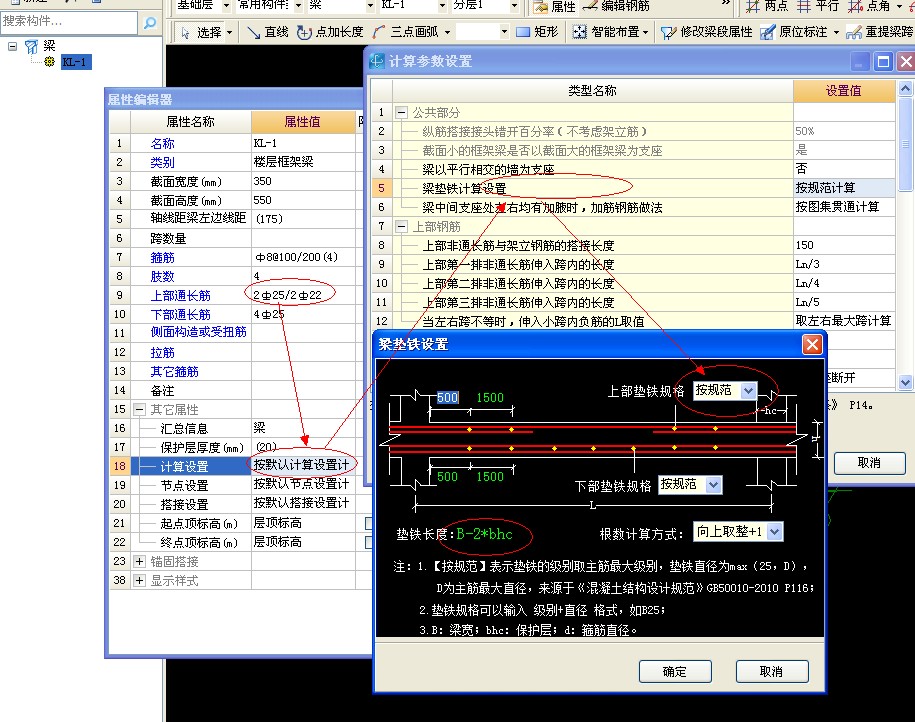Select the 计算设置 property row
Viewport: 915px width, 722px height.
point(233,466)
